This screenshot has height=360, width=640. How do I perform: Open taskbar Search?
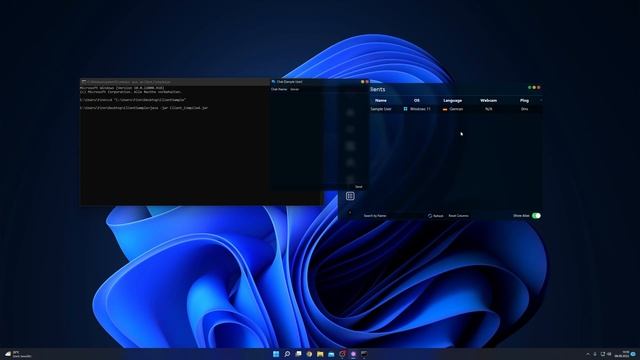[x=287, y=354]
